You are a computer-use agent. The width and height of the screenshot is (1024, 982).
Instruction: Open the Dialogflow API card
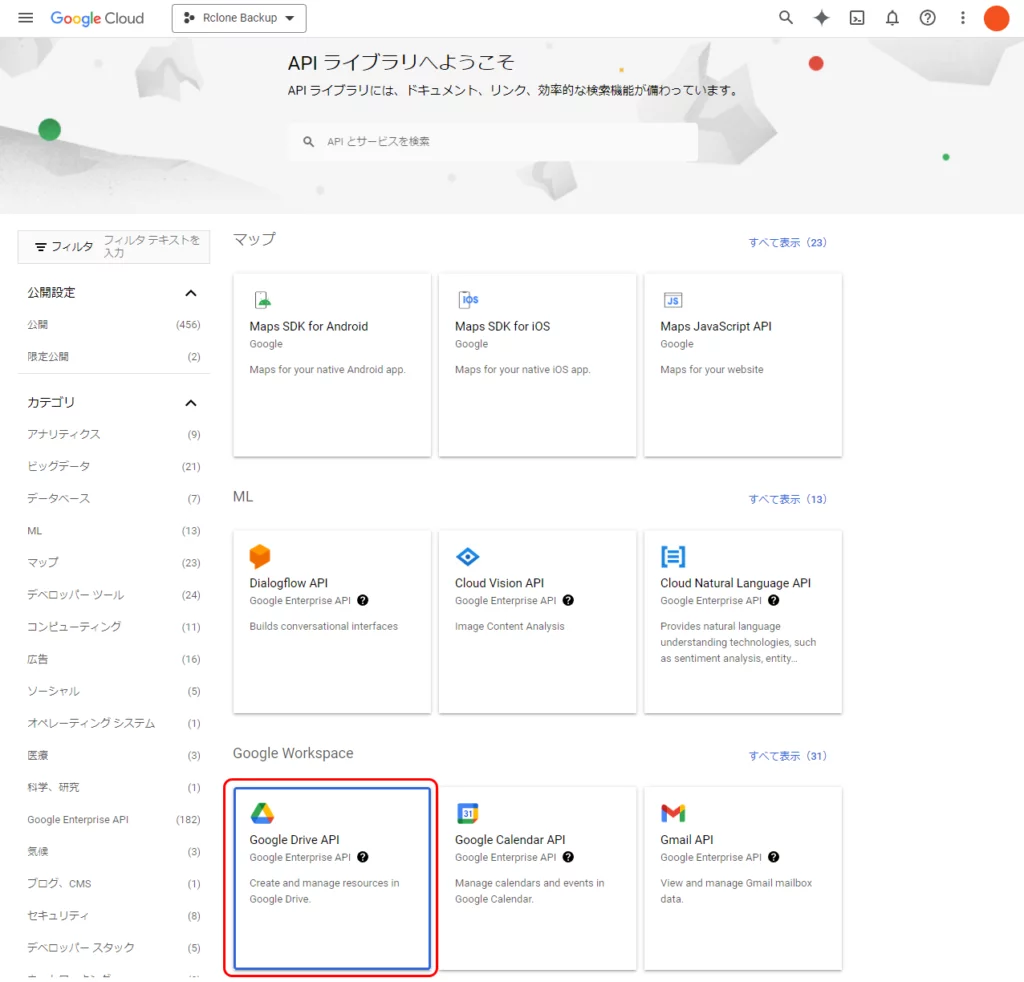(332, 622)
